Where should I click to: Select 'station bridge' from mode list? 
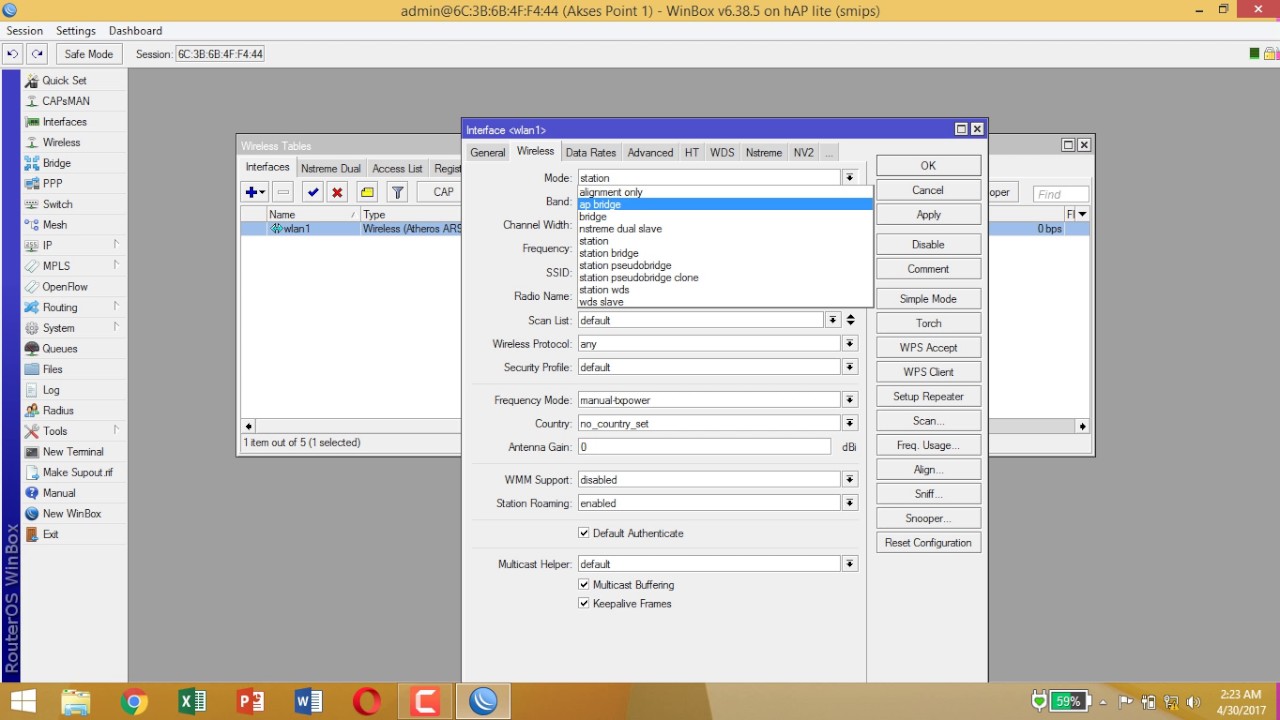(725, 253)
